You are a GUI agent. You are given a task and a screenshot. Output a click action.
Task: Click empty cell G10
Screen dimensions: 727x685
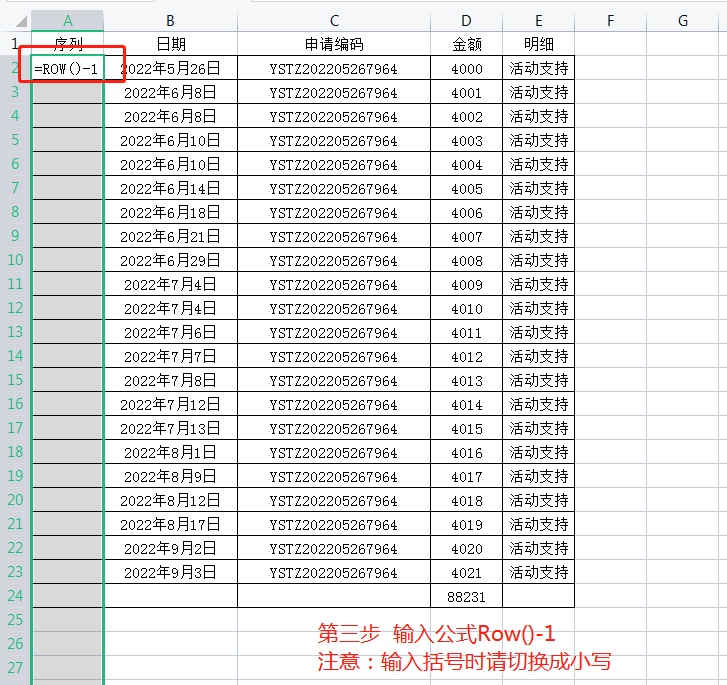point(682,260)
